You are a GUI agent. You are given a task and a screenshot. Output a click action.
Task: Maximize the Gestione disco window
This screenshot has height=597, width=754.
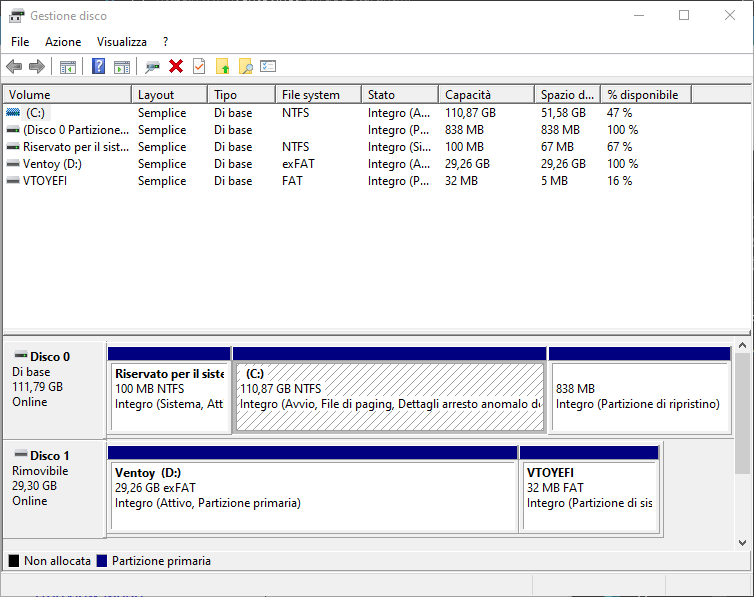[684, 15]
